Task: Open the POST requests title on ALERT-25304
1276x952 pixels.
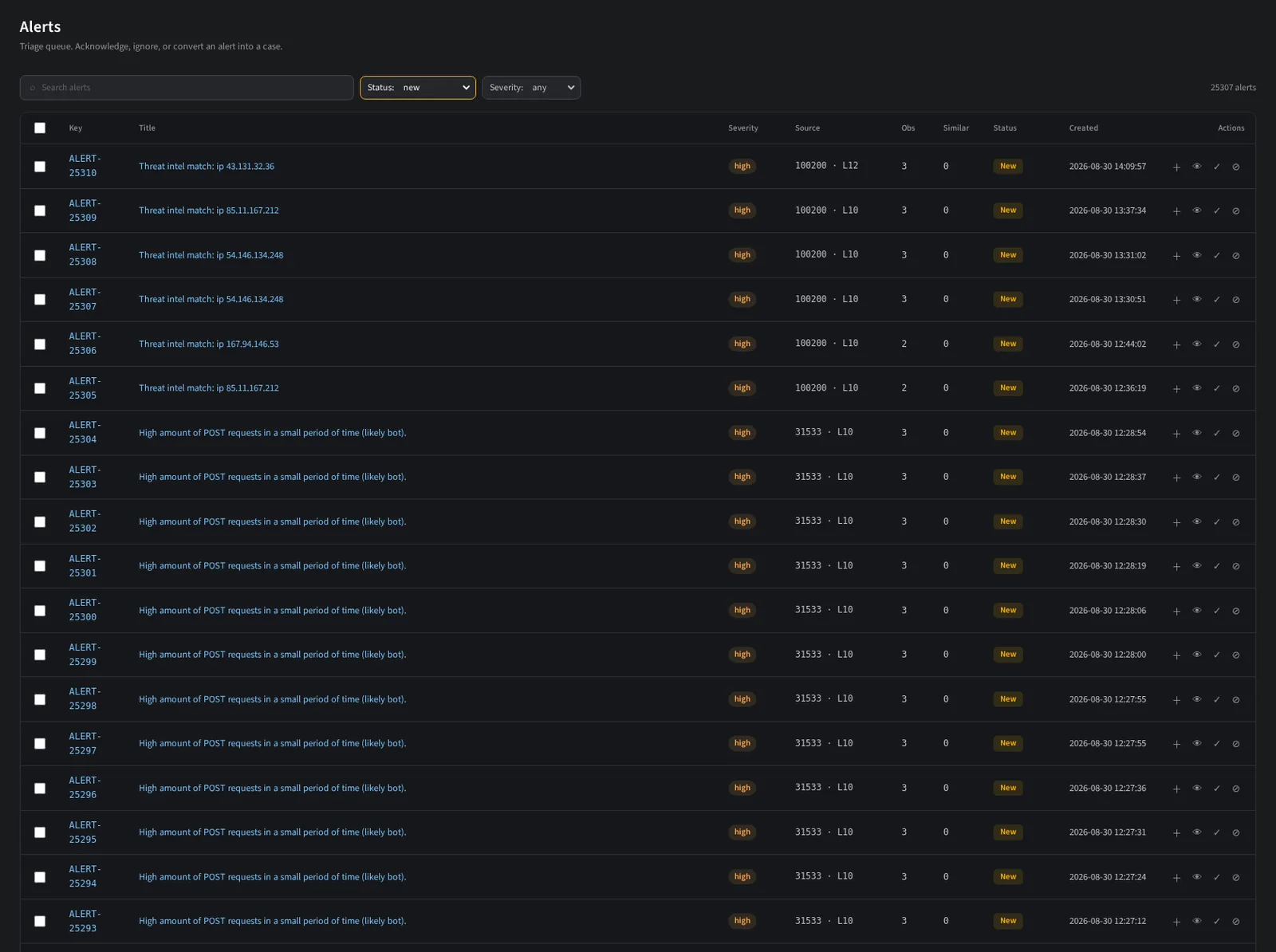Action: (x=273, y=433)
